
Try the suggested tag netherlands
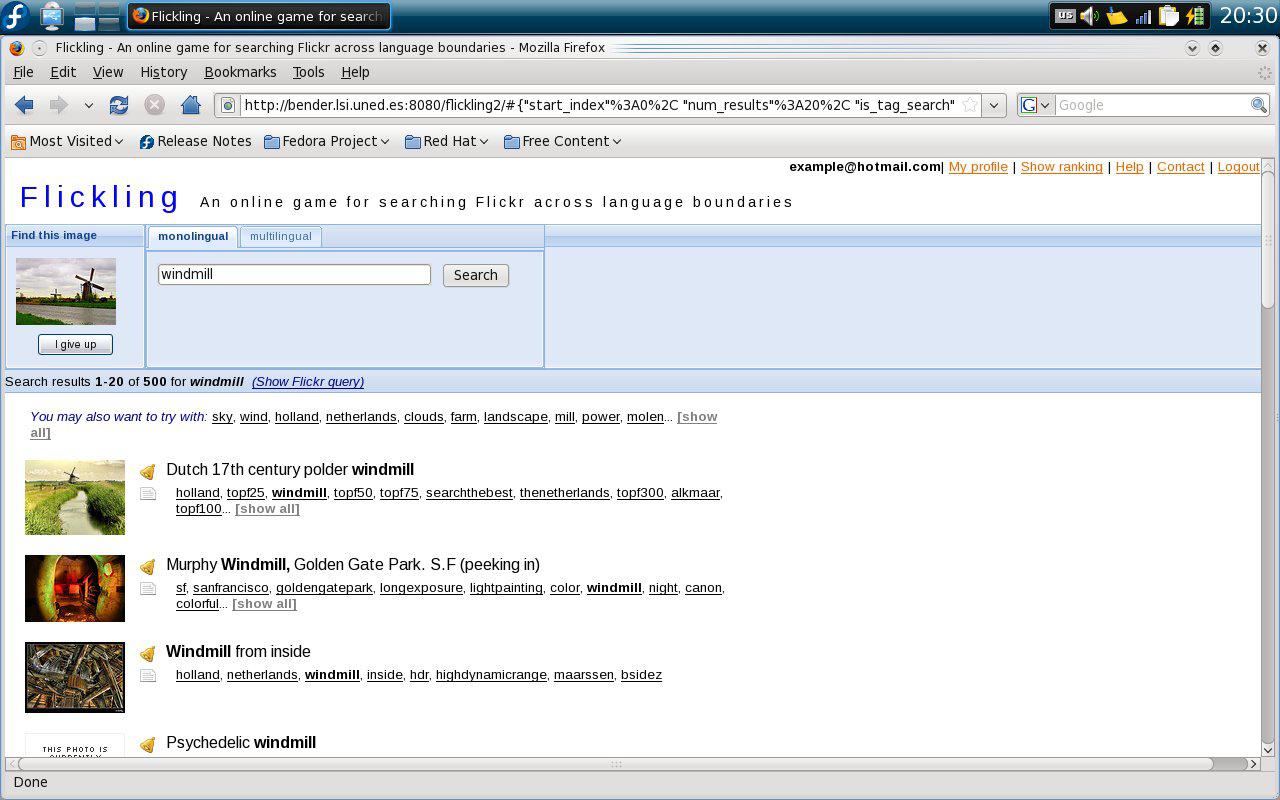click(x=361, y=417)
